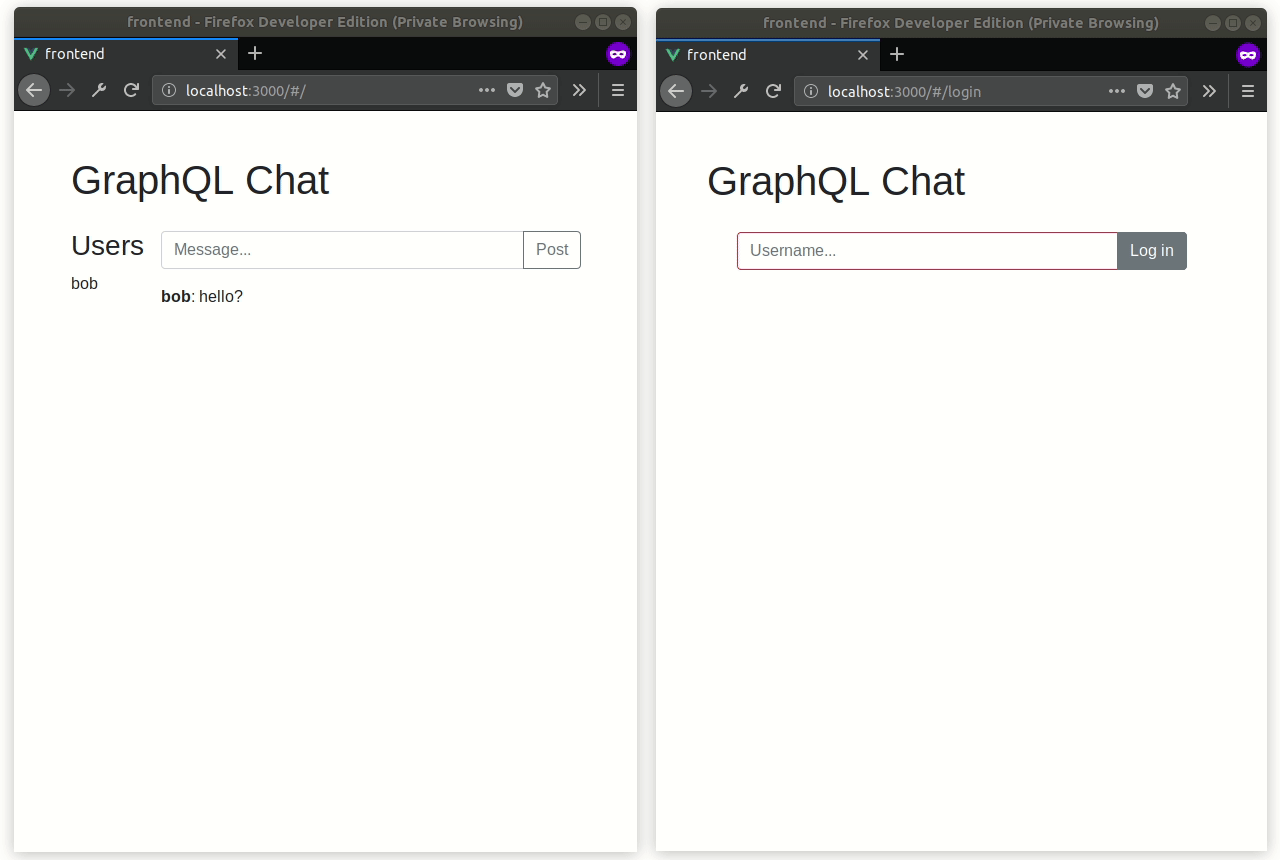Open developer tools wrench in left window
The width and height of the screenshot is (1280, 860).
point(99,90)
